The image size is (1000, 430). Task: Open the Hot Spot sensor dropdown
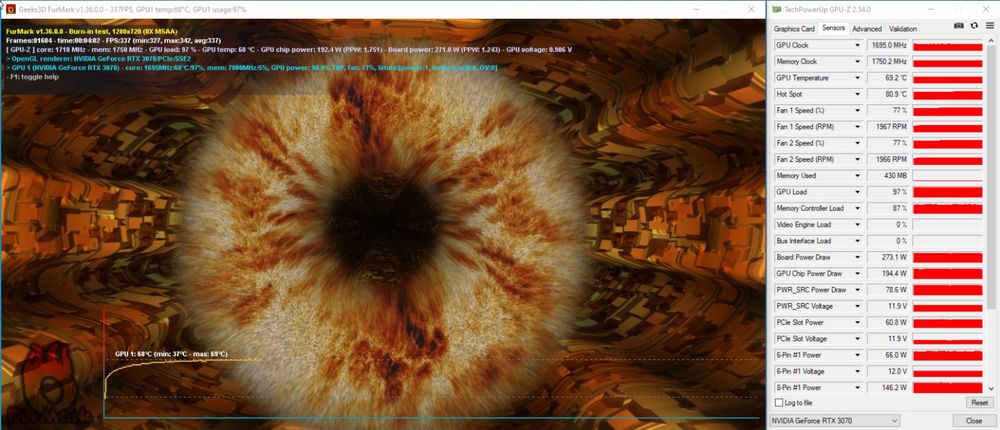click(x=858, y=94)
